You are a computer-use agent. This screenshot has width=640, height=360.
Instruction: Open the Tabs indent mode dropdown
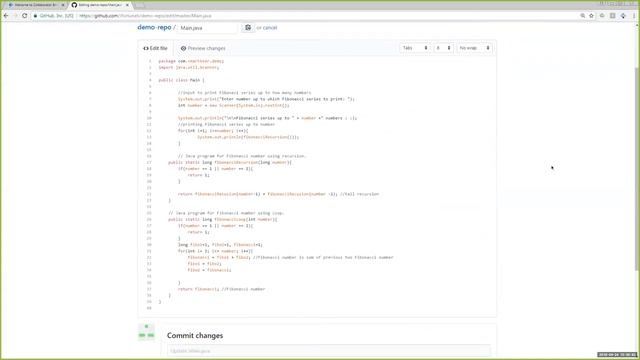(415, 48)
